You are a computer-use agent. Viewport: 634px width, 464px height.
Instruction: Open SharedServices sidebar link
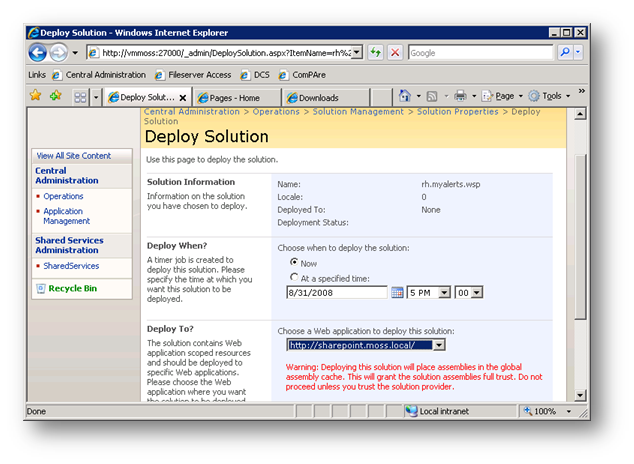pos(71,266)
